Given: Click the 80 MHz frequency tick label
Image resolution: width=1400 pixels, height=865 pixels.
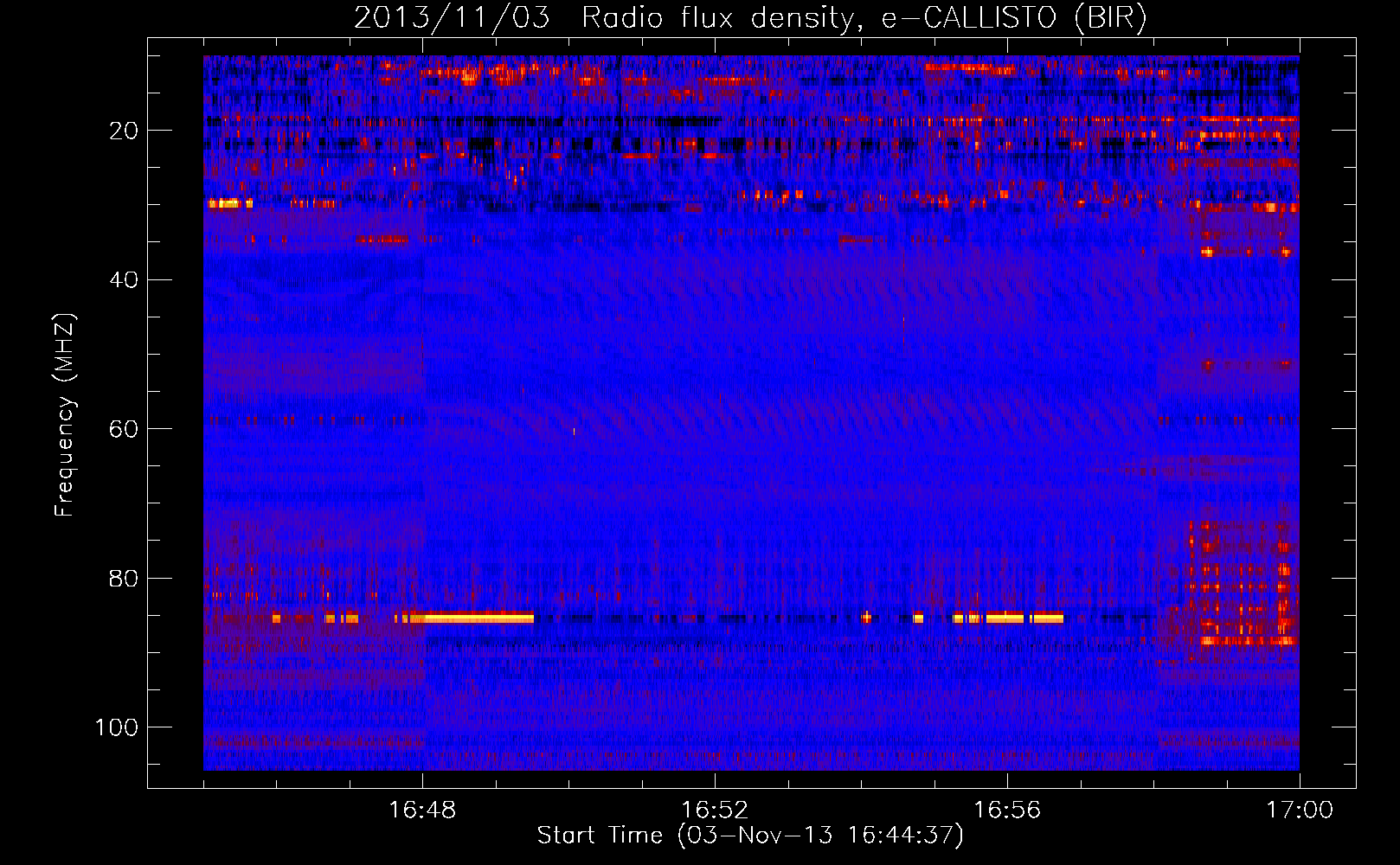Looking at the screenshot, I should (124, 578).
